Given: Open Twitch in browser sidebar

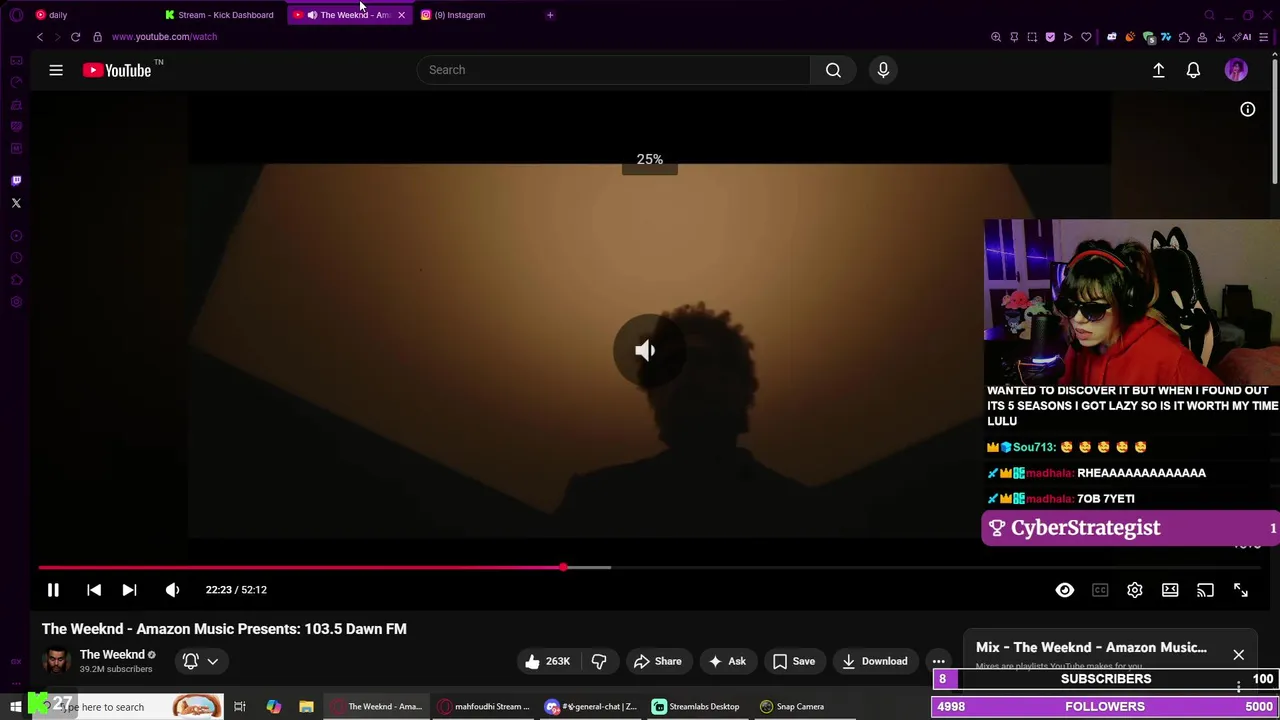Looking at the screenshot, I should pos(16,181).
